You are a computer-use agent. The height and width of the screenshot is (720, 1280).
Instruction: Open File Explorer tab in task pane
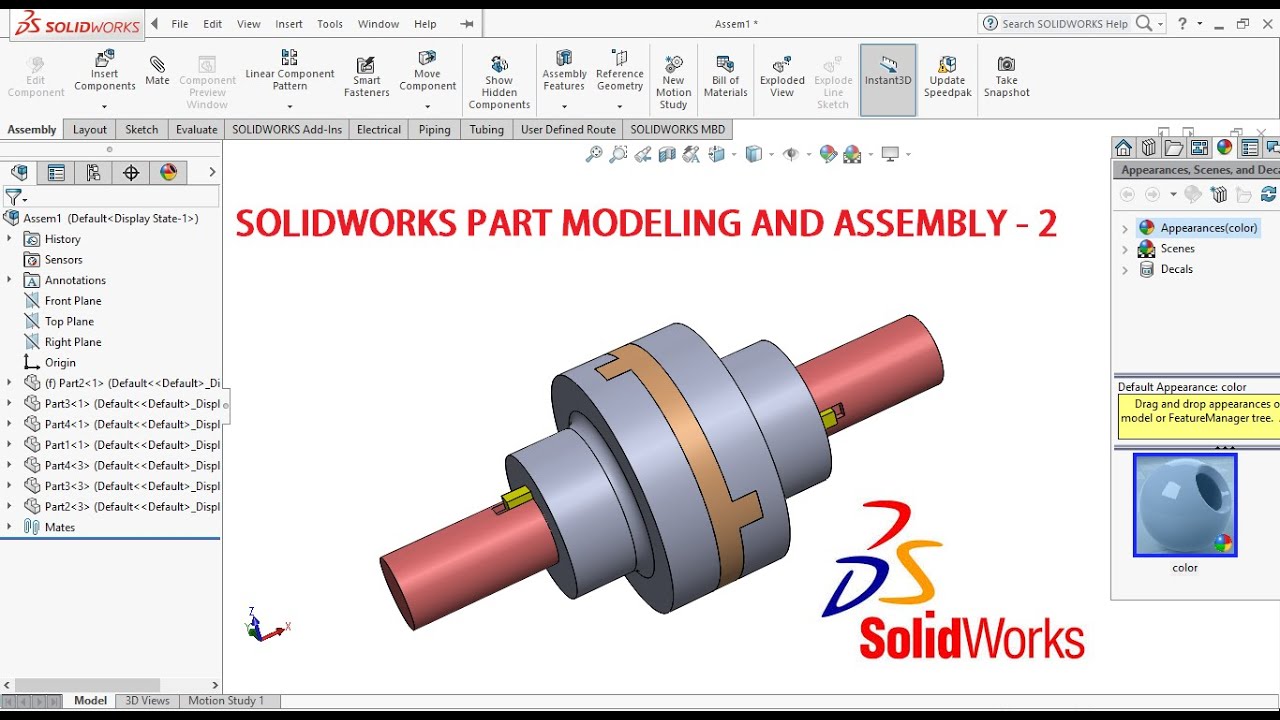tap(1174, 148)
